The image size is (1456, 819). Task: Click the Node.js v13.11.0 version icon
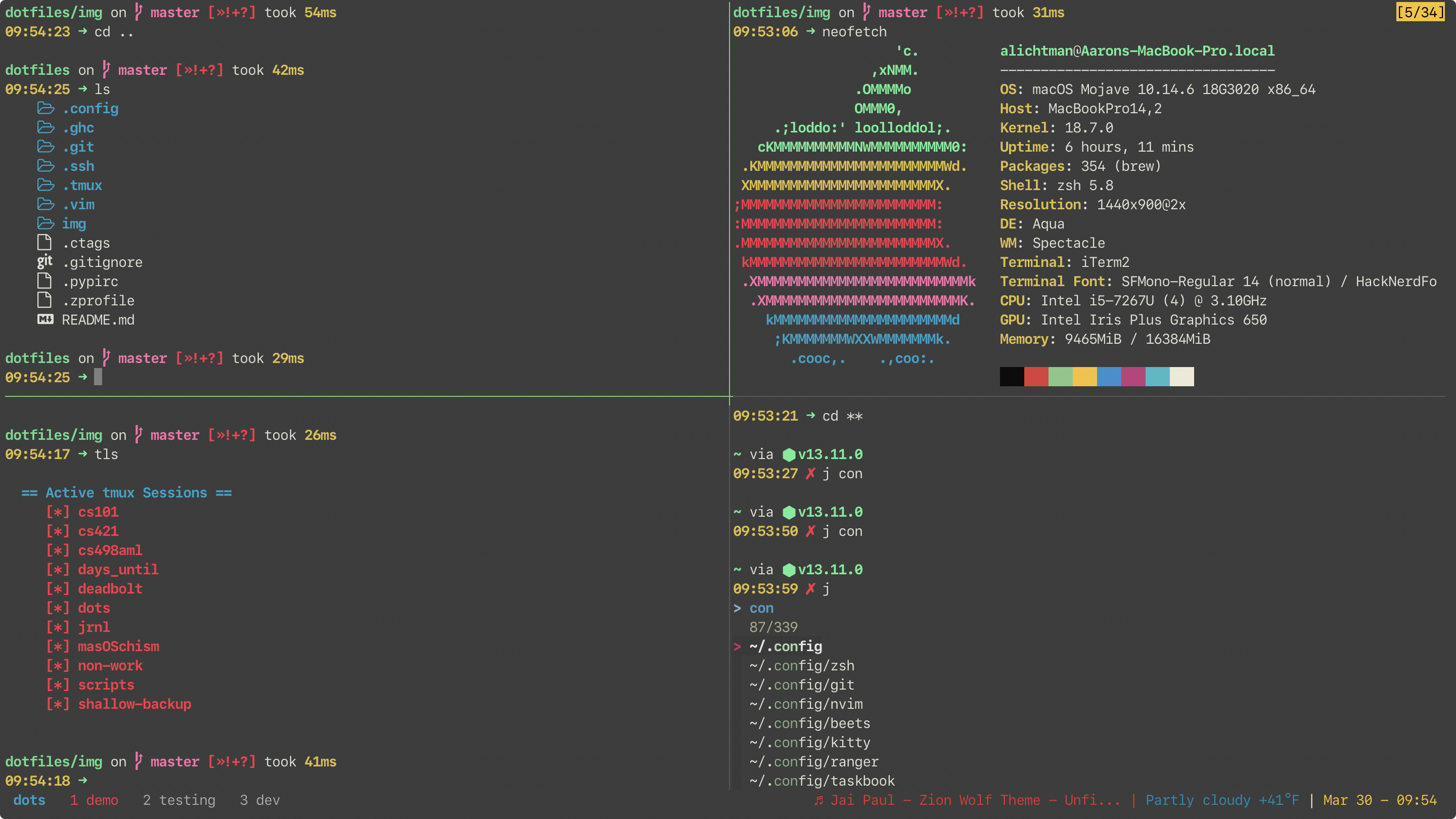[791, 454]
